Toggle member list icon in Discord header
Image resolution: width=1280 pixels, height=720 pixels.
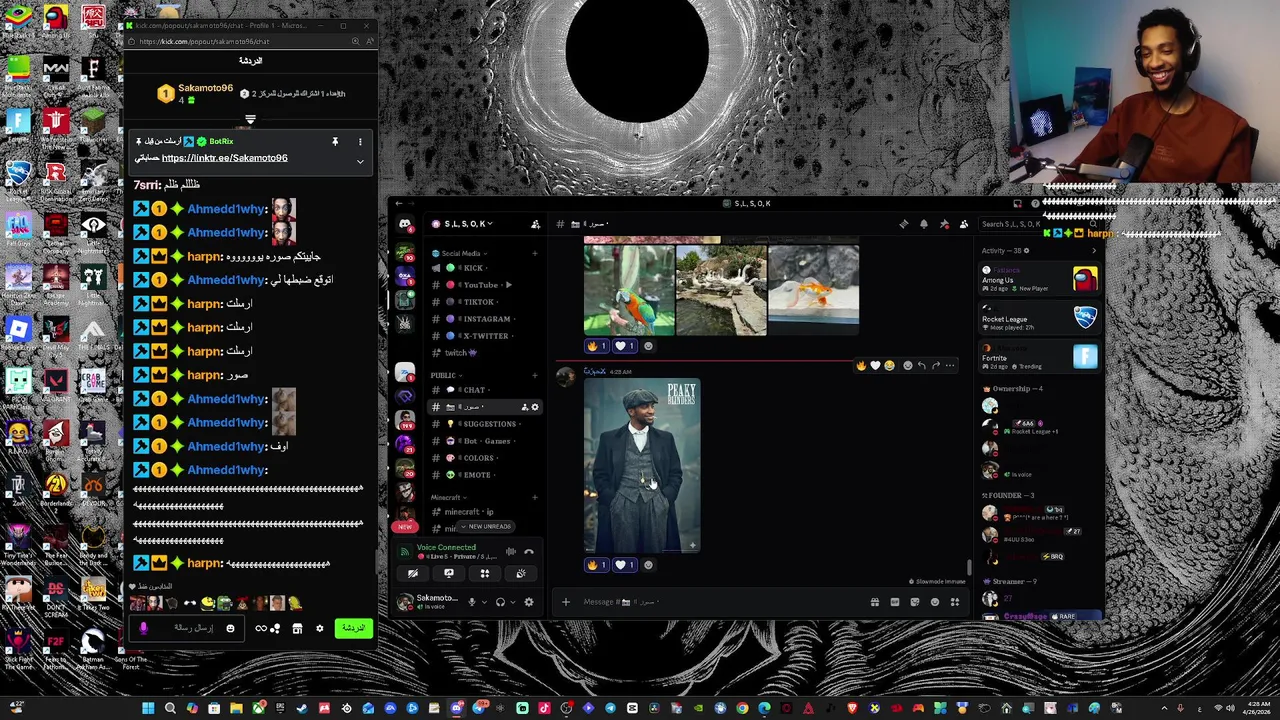pyautogui.click(x=964, y=224)
